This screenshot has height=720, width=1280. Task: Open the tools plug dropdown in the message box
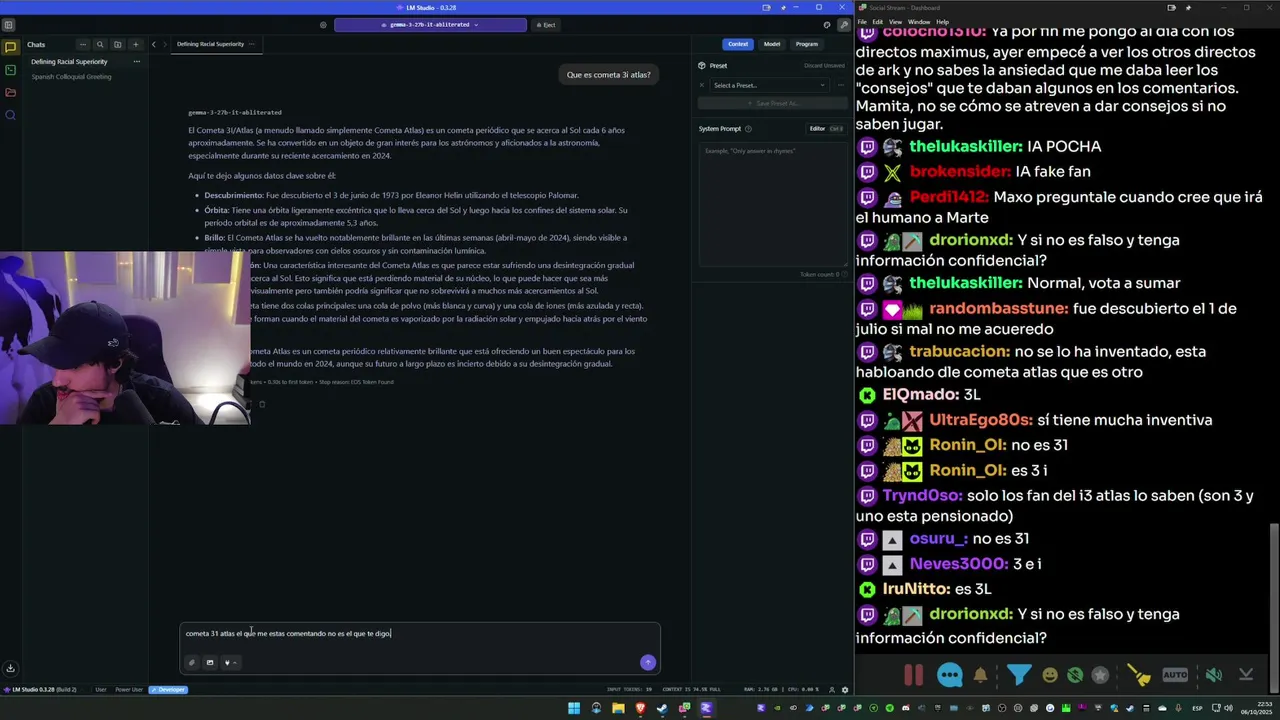point(230,662)
